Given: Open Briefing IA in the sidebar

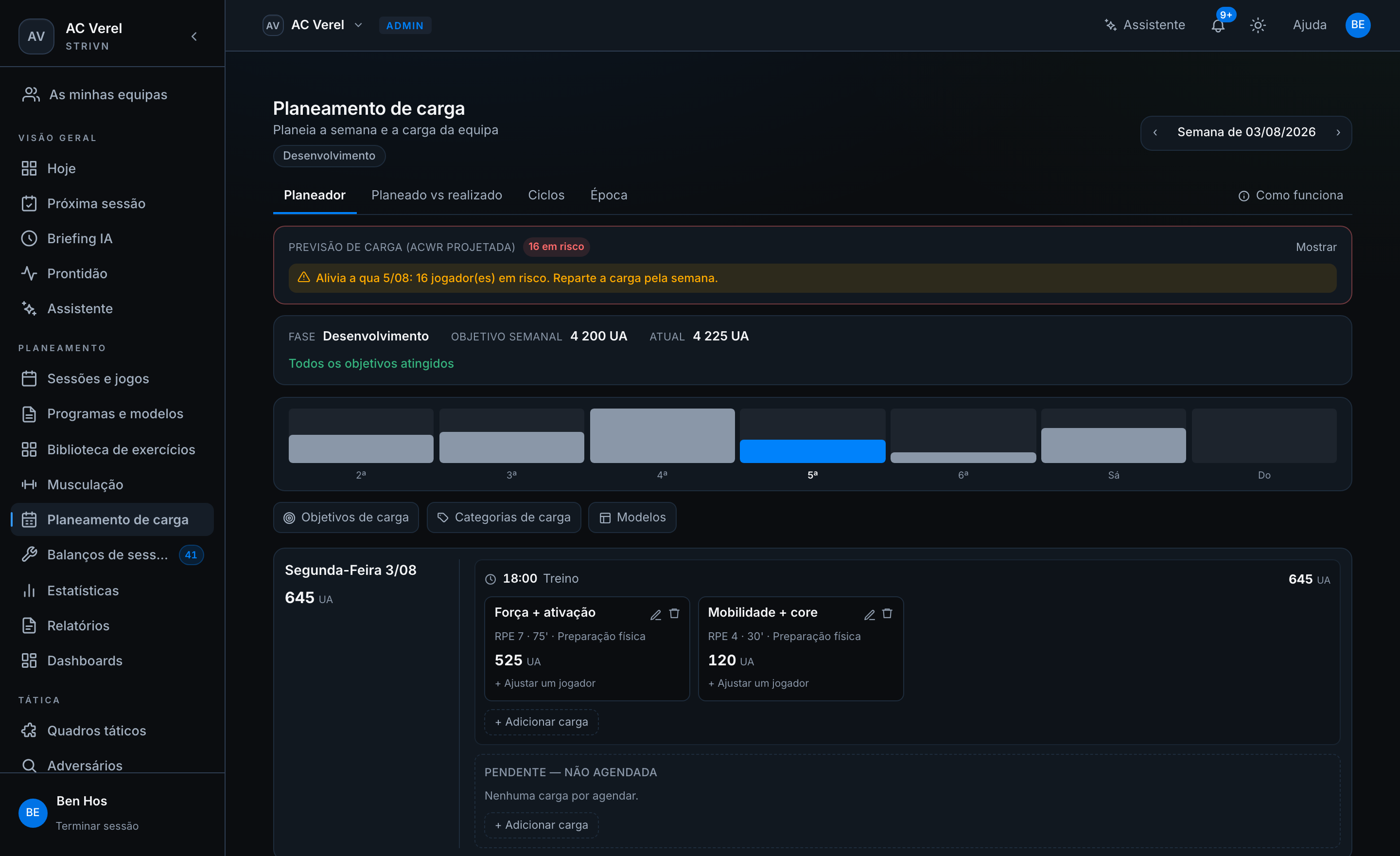Looking at the screenshot, I should point(112,239).
